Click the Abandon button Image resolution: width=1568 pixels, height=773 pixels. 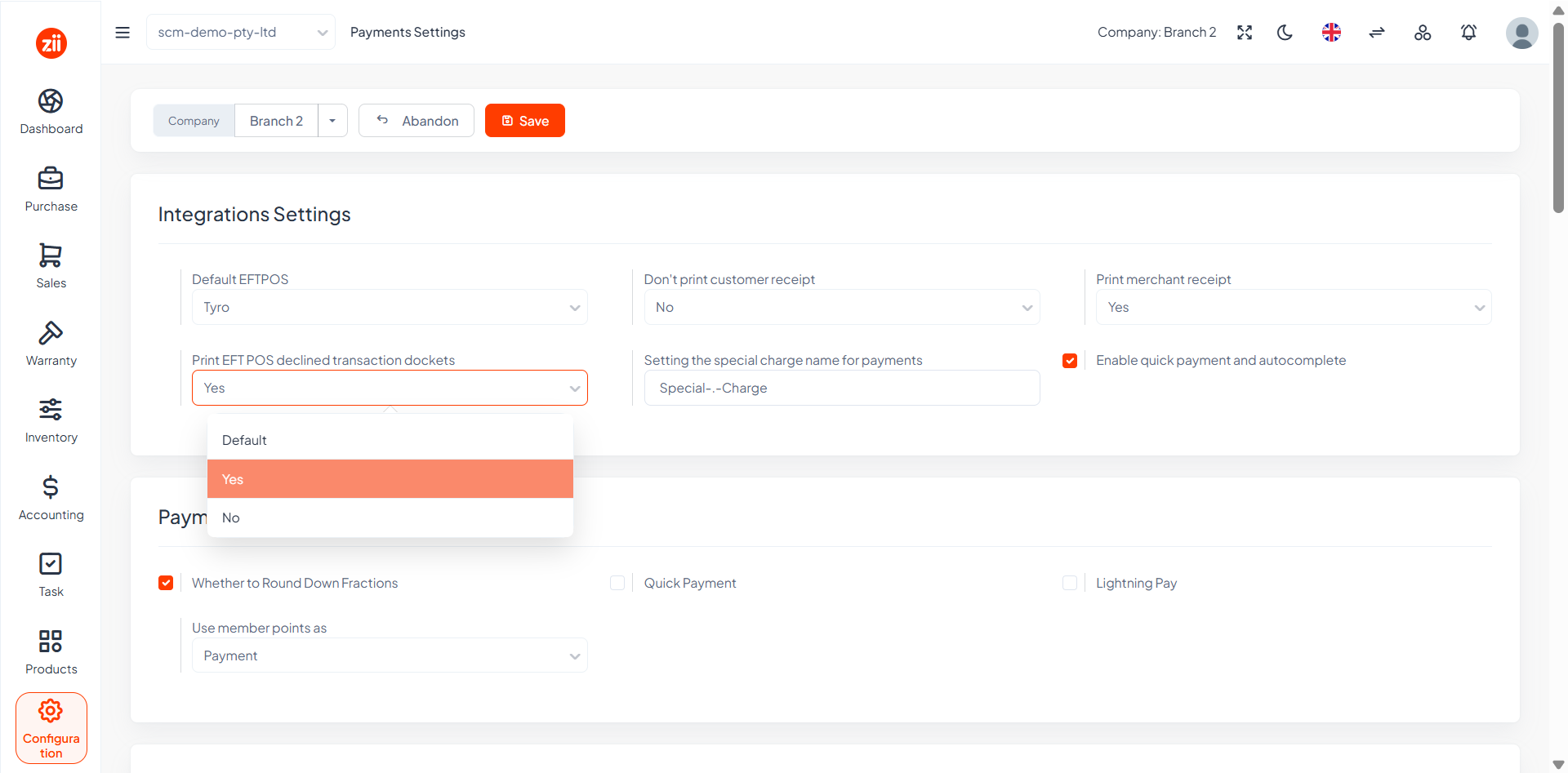click(x=416, y=121)
